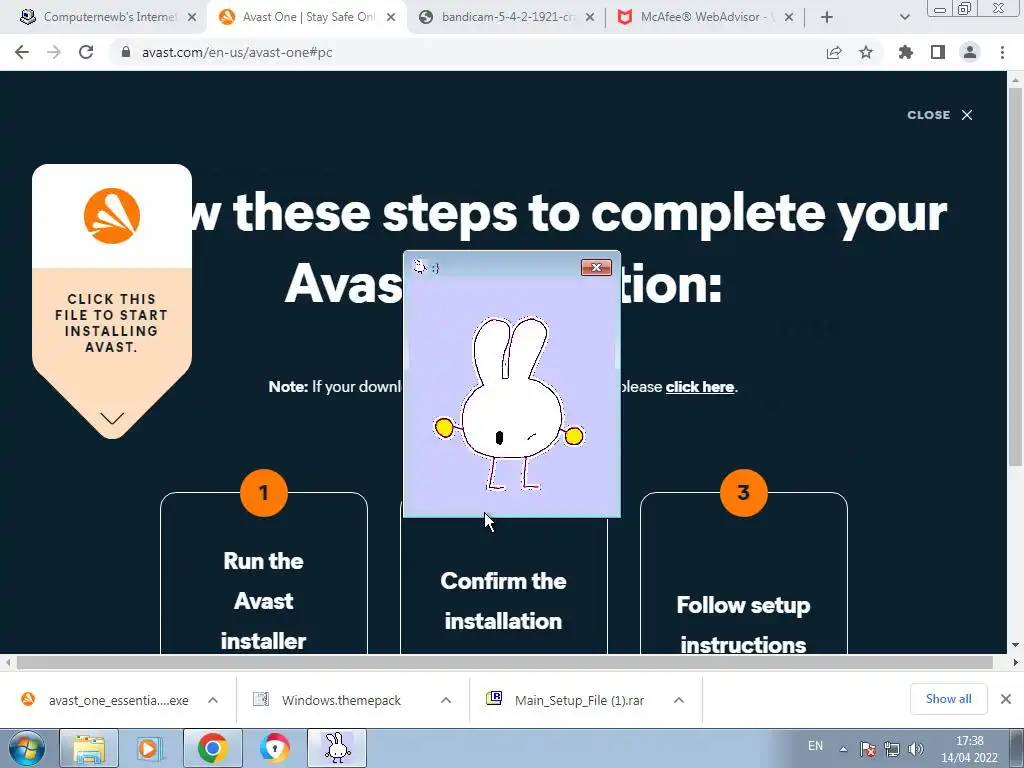Click the orange Avast logo

coord(112,216)
